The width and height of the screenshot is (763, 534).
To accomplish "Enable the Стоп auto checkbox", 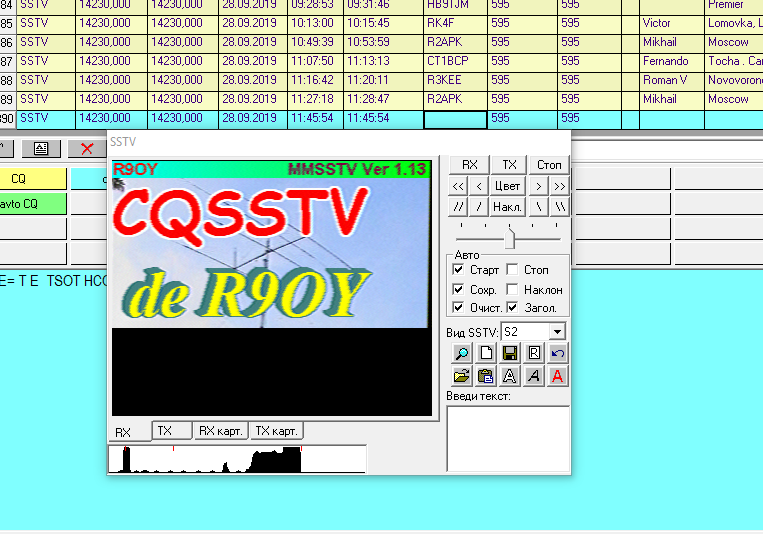I will (512, 270).
